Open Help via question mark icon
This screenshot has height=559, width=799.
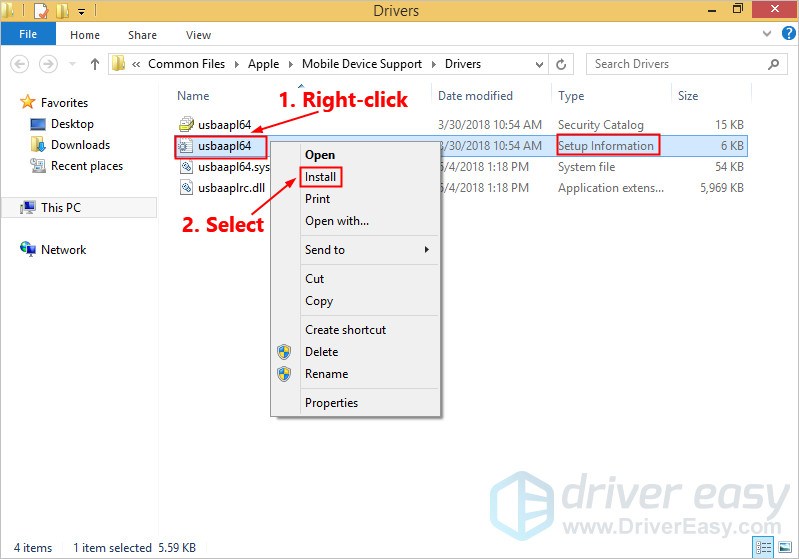[786, 35]
